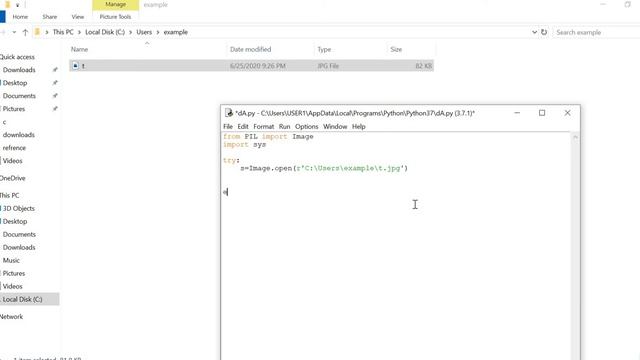Viewport: 640px width, 360px height.
Task: Click the IDLE Python file icon in title bar
Action: point(229,113)
